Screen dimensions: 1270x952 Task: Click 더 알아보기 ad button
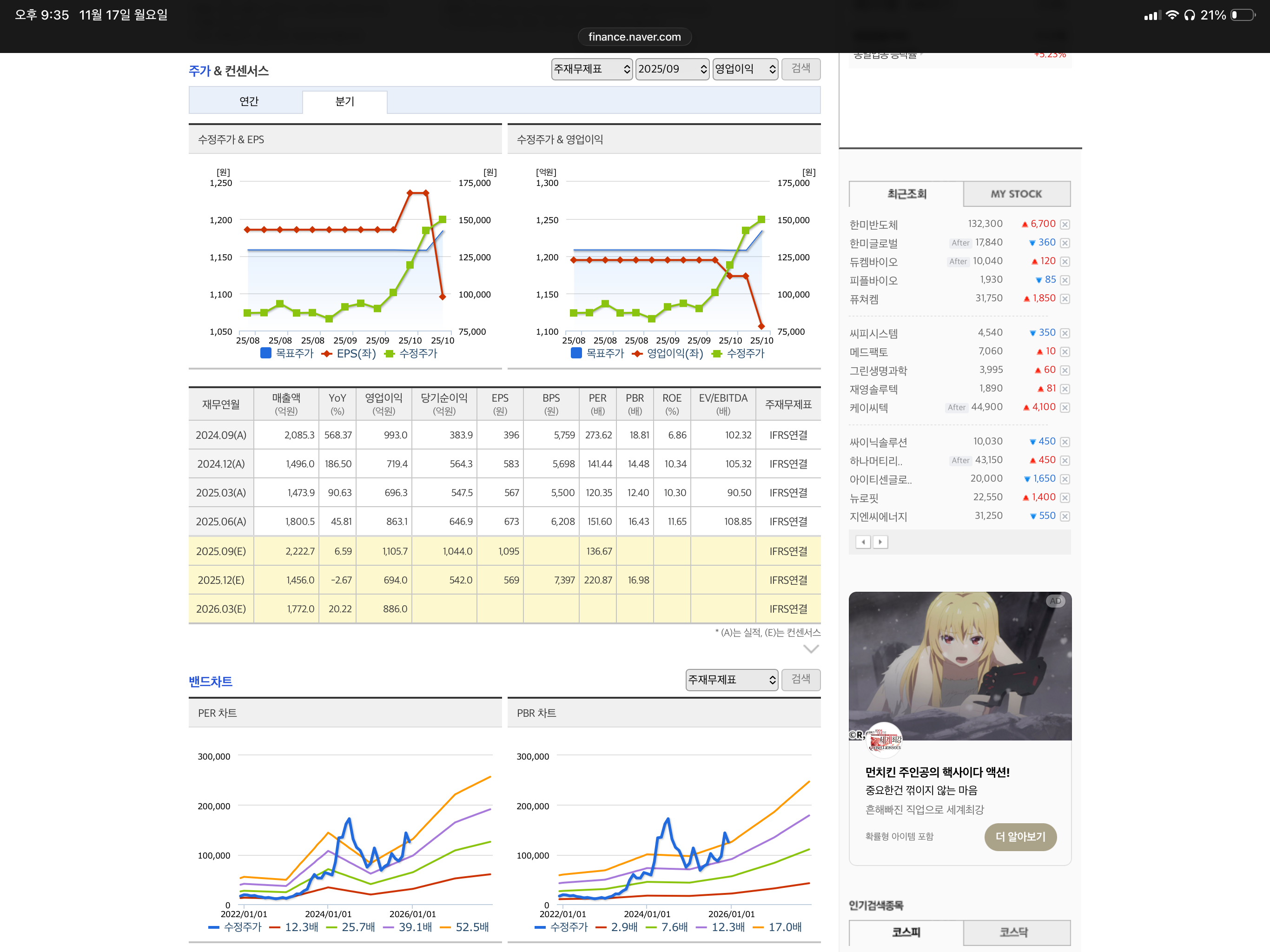click(x=1020, y=837)
